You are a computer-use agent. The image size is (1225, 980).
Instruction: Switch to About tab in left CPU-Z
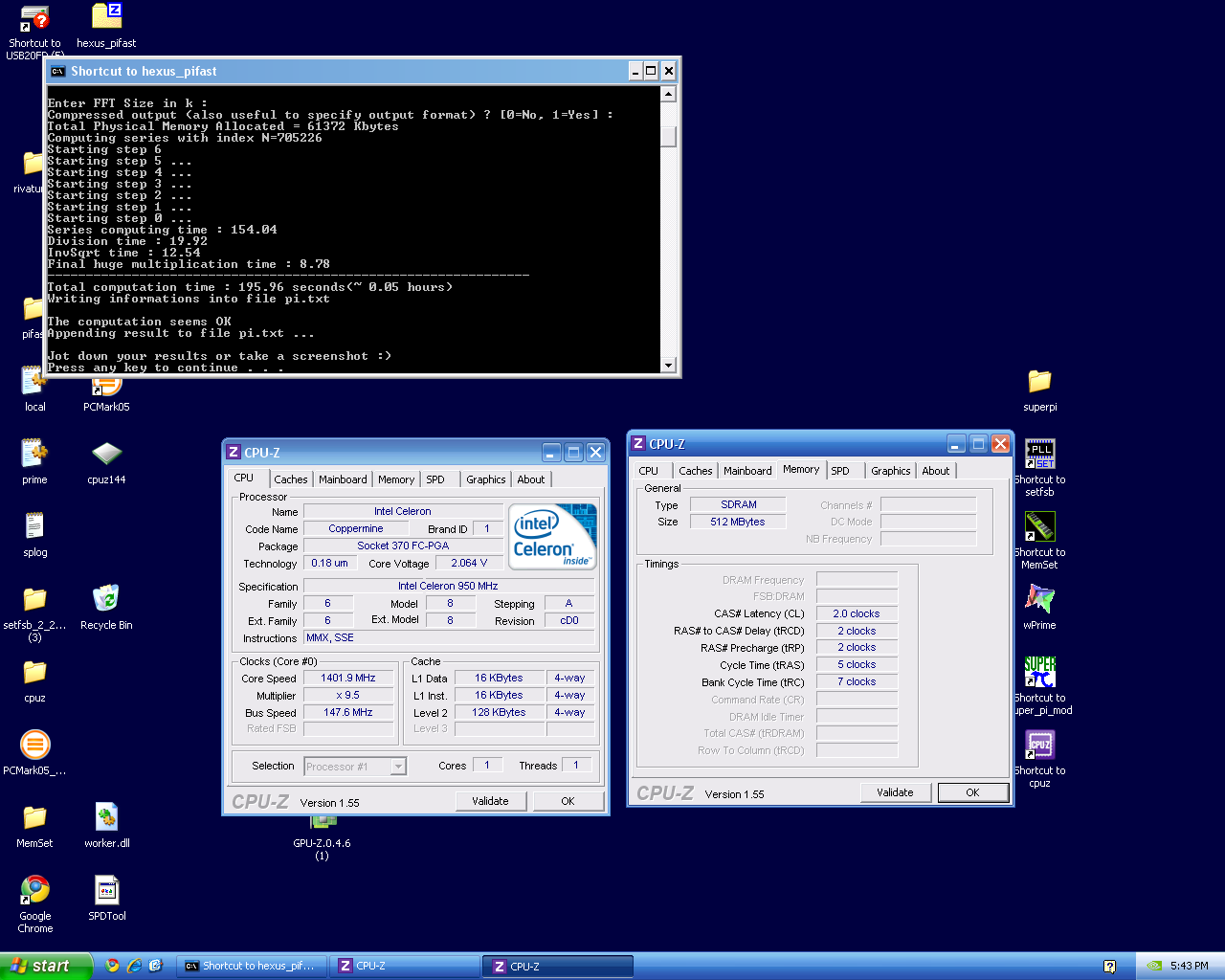click(x=531, y=479)
